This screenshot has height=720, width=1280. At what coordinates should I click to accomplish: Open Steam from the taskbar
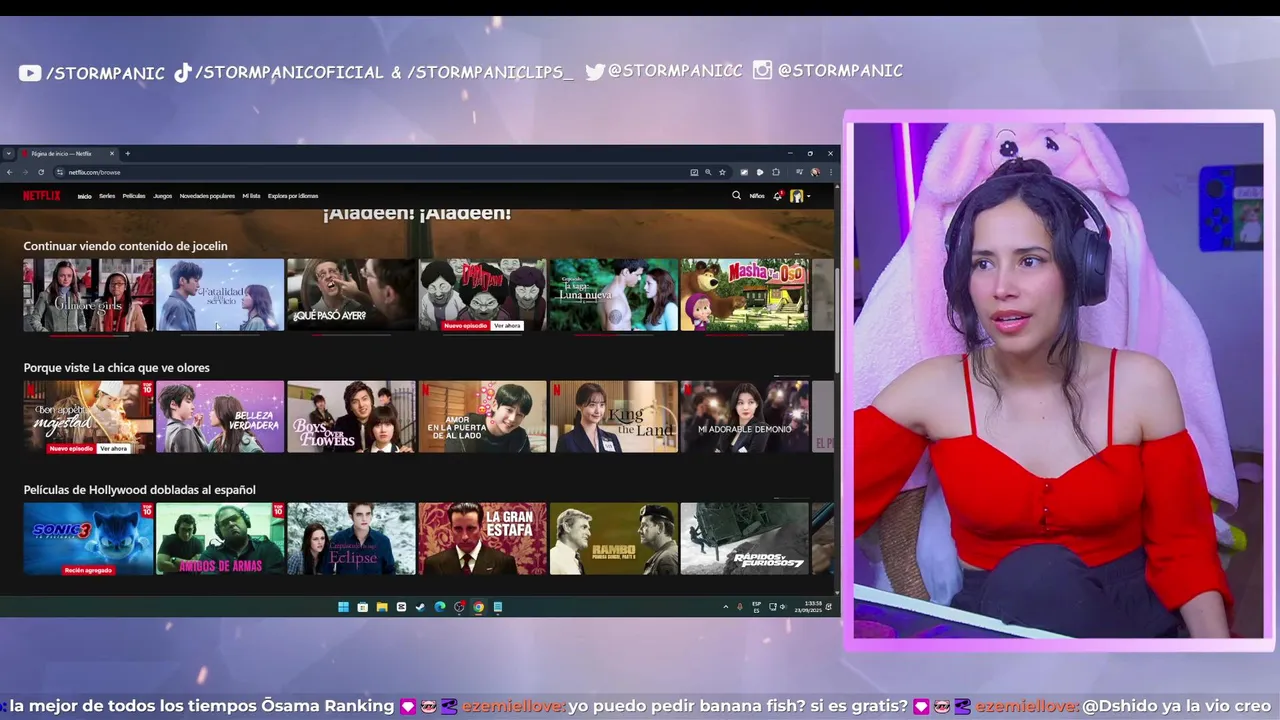pos(420,607)
